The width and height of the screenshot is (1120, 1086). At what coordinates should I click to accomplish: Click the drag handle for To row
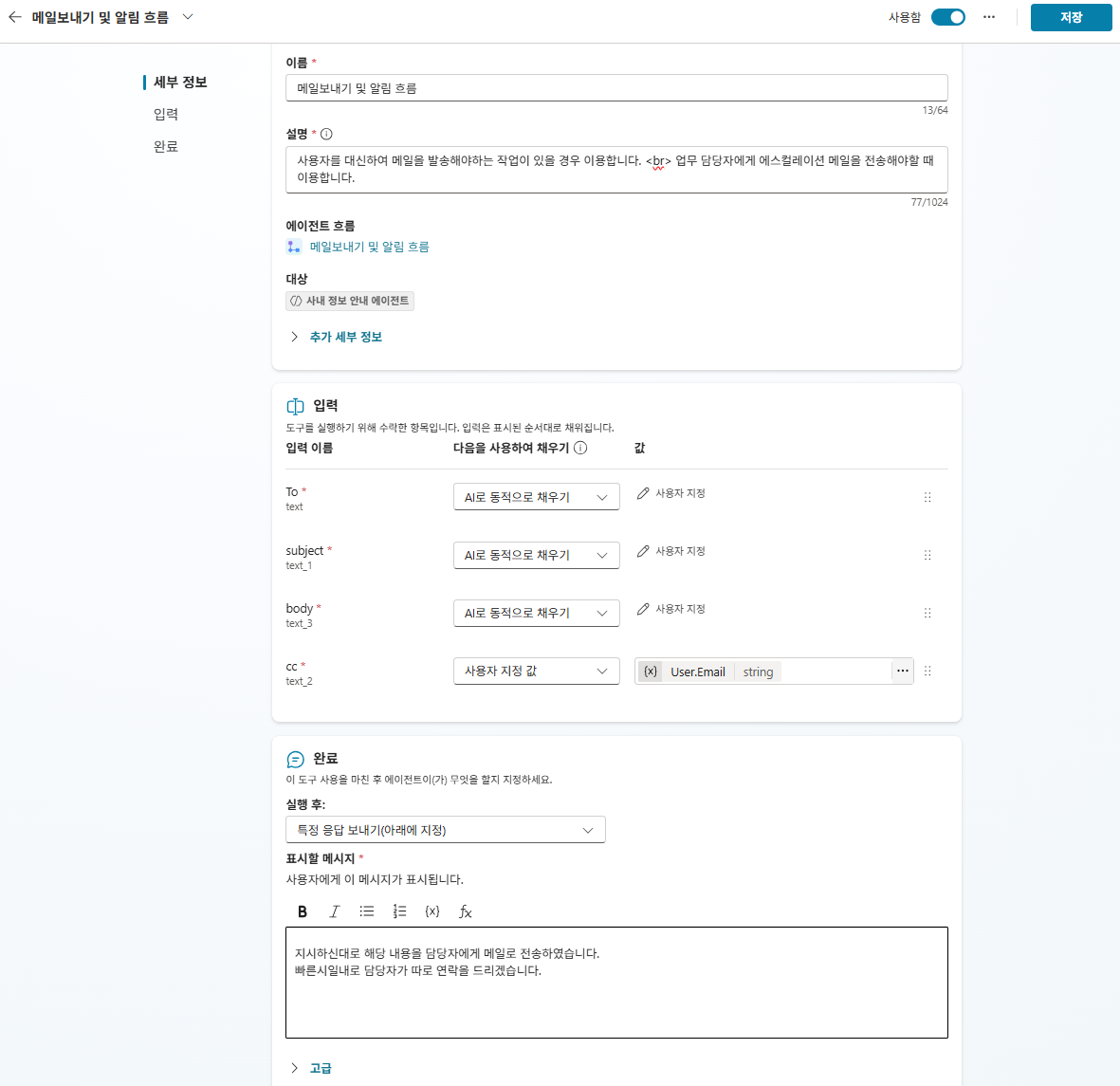pos(927,497)
